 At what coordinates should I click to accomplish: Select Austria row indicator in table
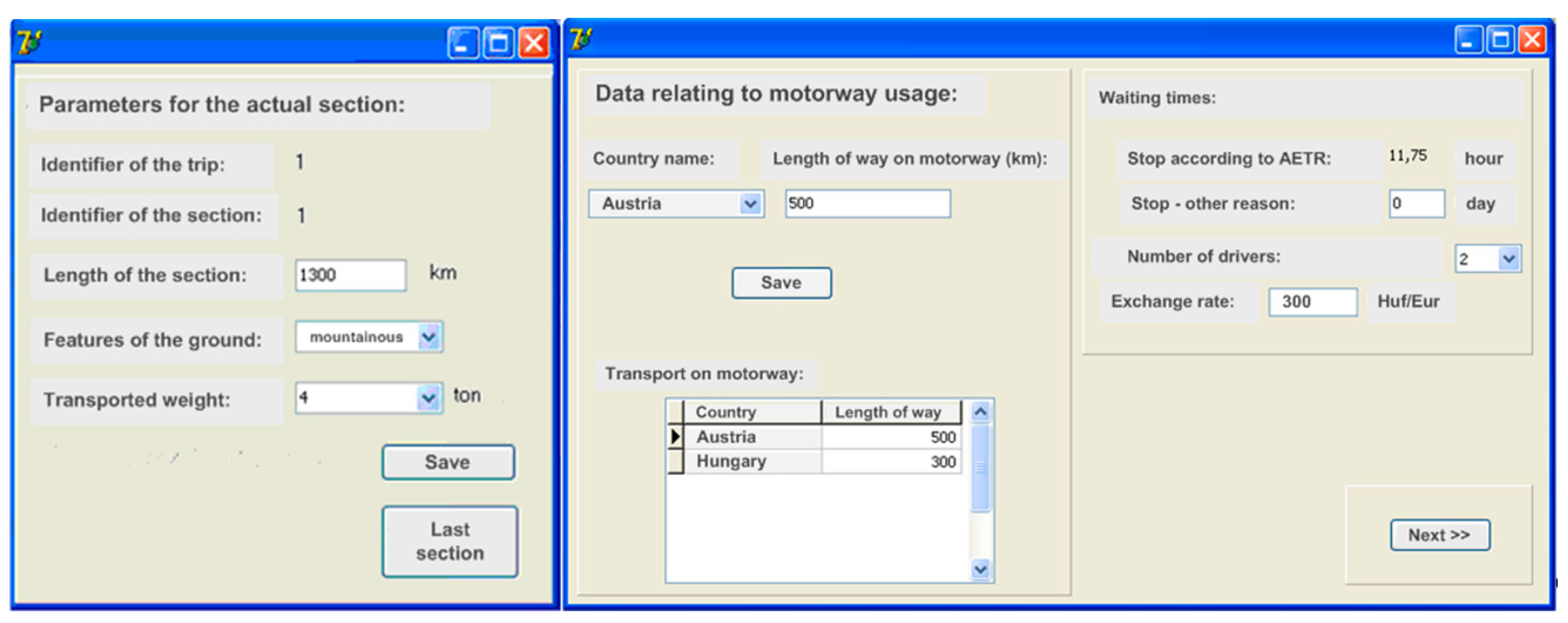pyautogui.click(x=675, y=437)
